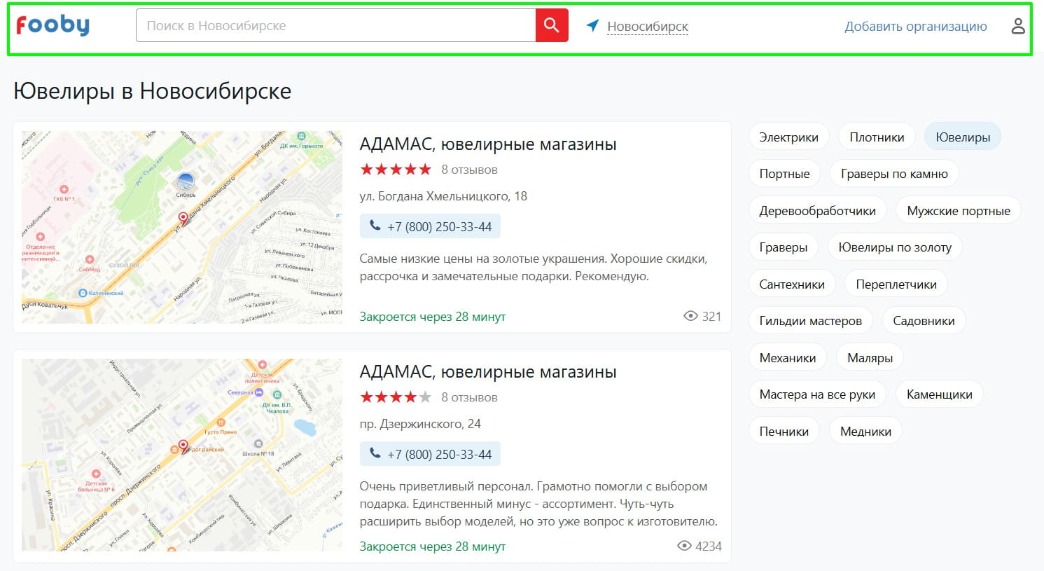1044x571 pixels.
Task: Select the Маляры category tag
Action: pos(870,358)
